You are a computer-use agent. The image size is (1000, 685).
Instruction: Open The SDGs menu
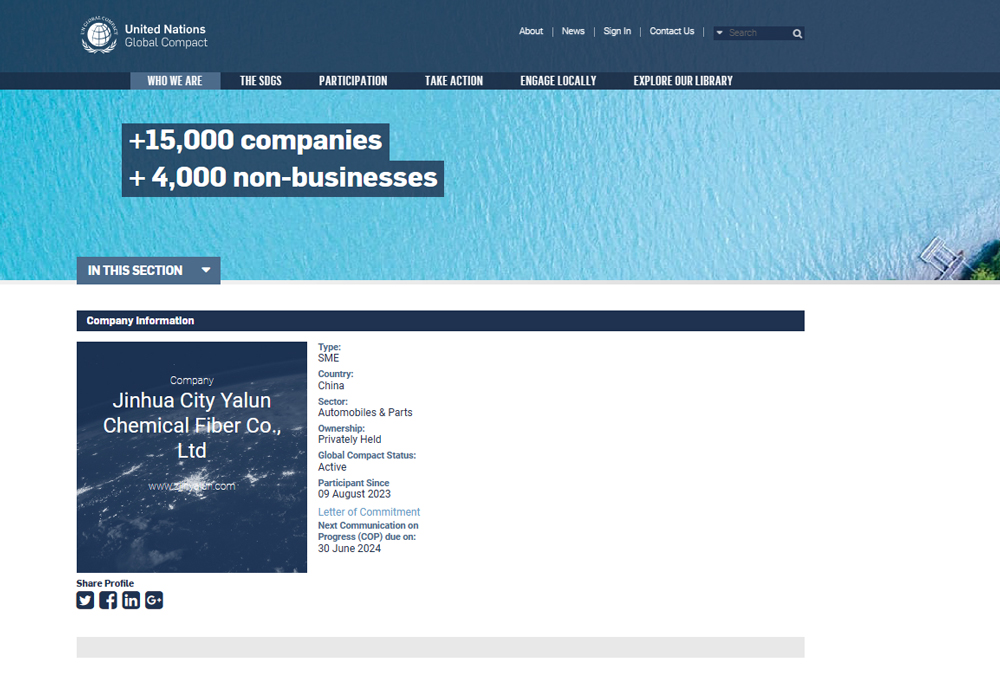tap(261, 81)
